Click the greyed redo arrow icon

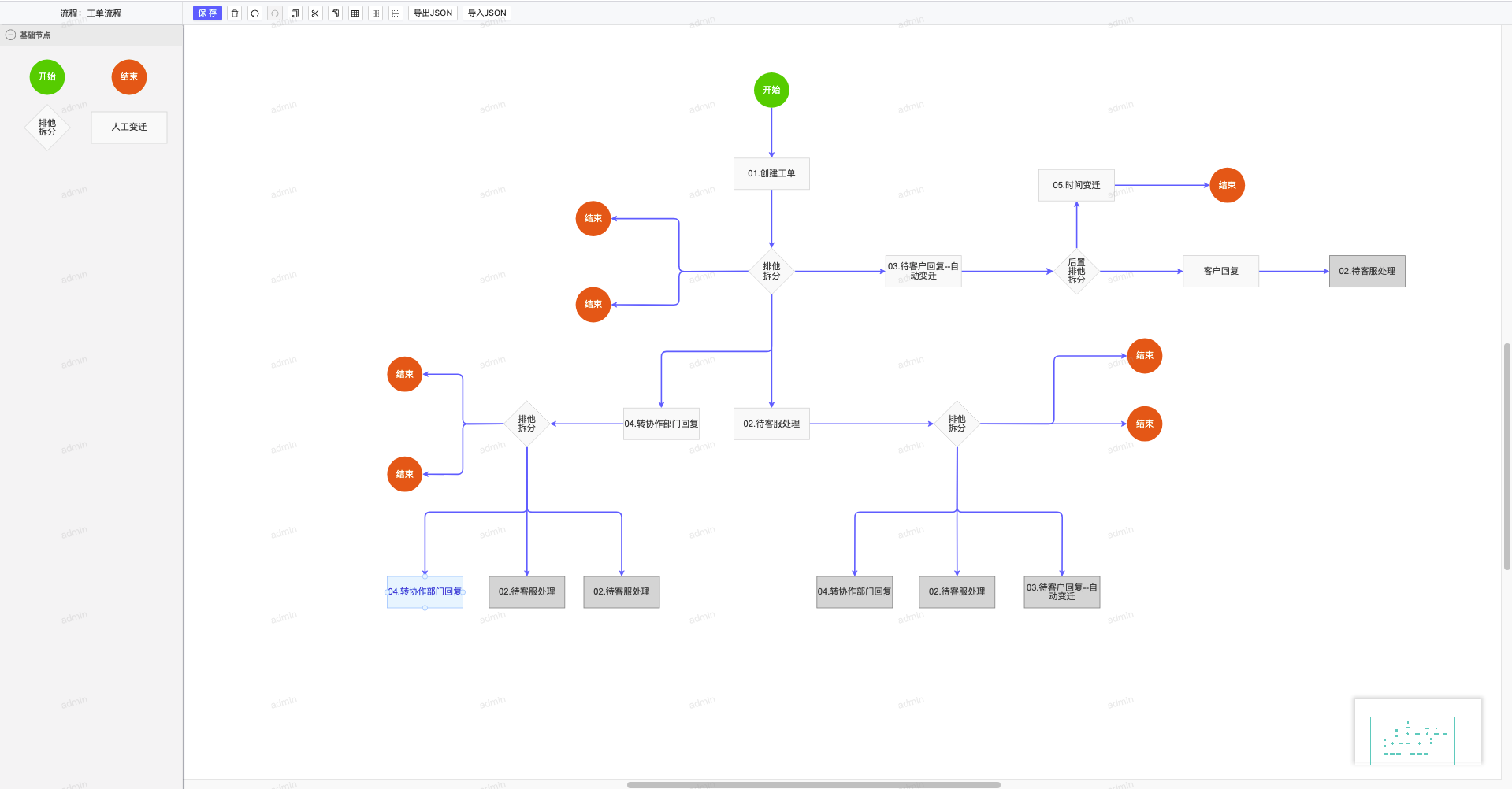pos(275,13)
